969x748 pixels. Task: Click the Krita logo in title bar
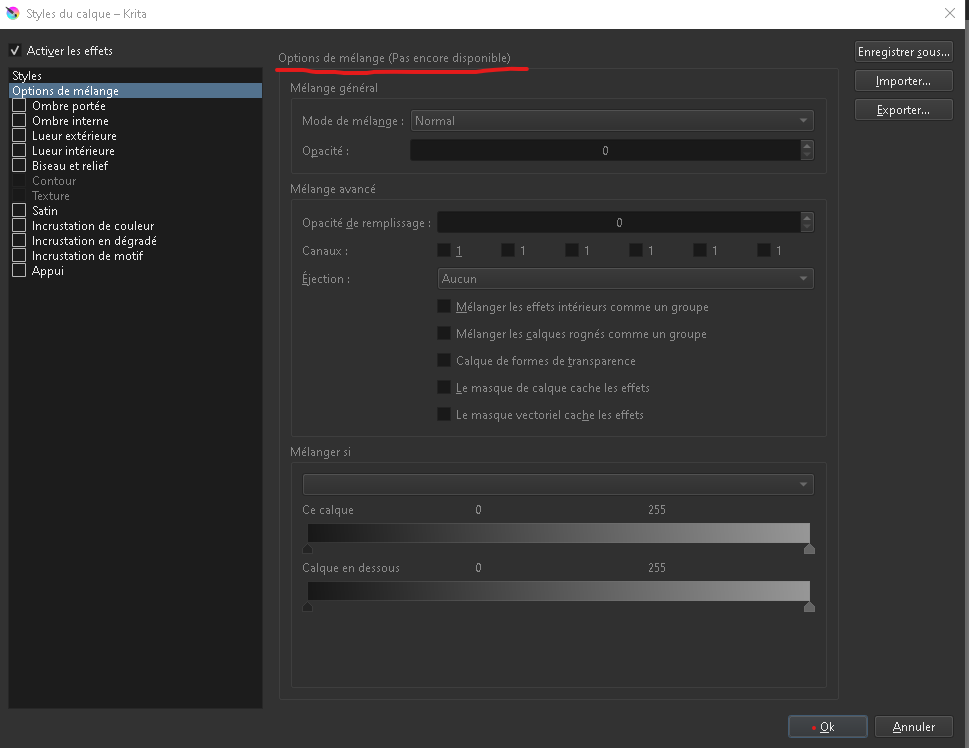[13, 14]
